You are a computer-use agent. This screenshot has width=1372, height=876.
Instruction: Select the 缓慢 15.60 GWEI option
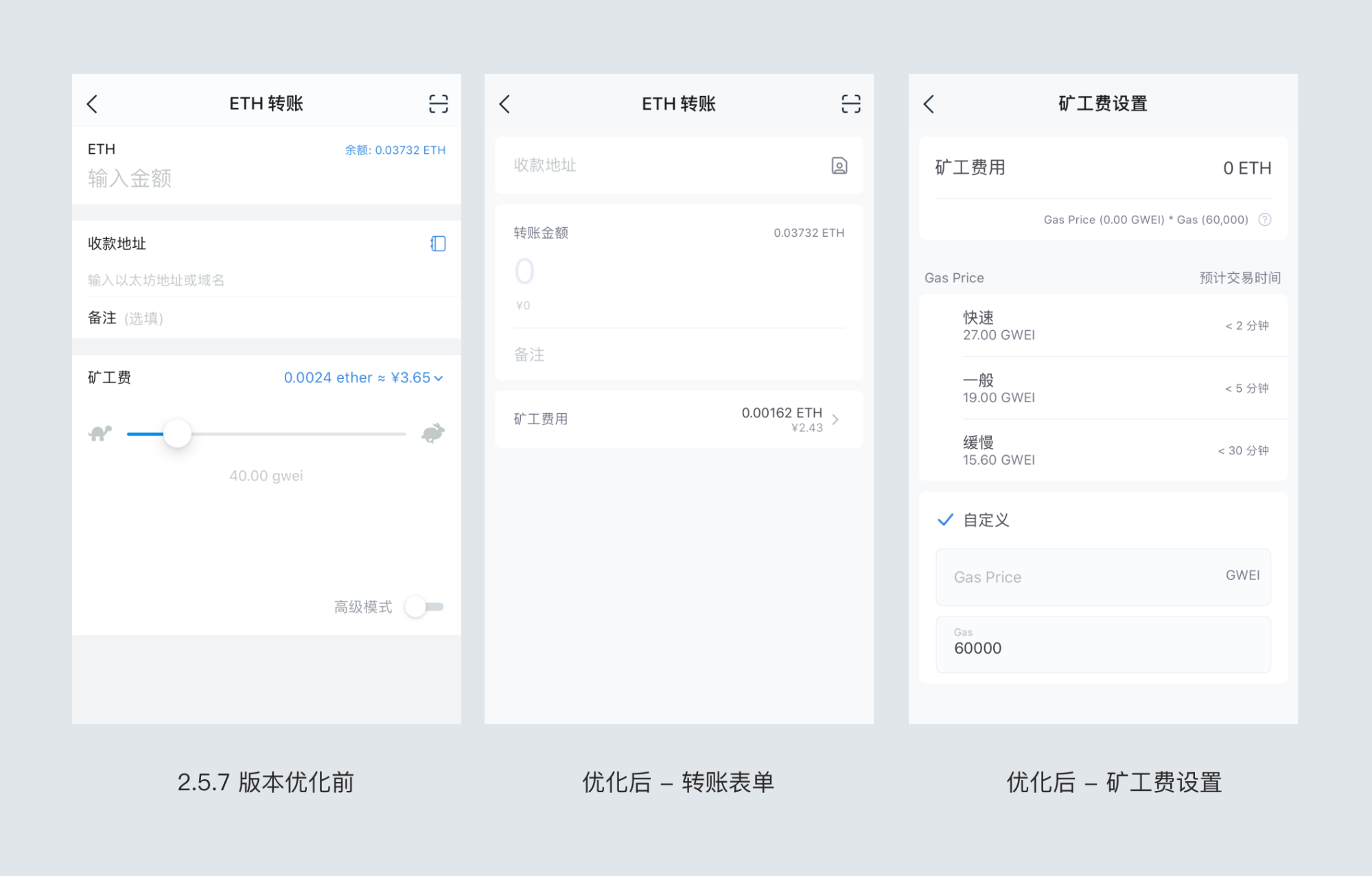1103,450
